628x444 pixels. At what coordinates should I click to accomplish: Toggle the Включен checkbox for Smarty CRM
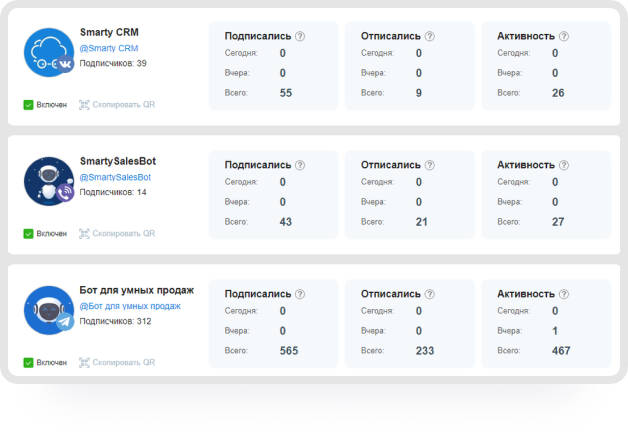(28, 105)
